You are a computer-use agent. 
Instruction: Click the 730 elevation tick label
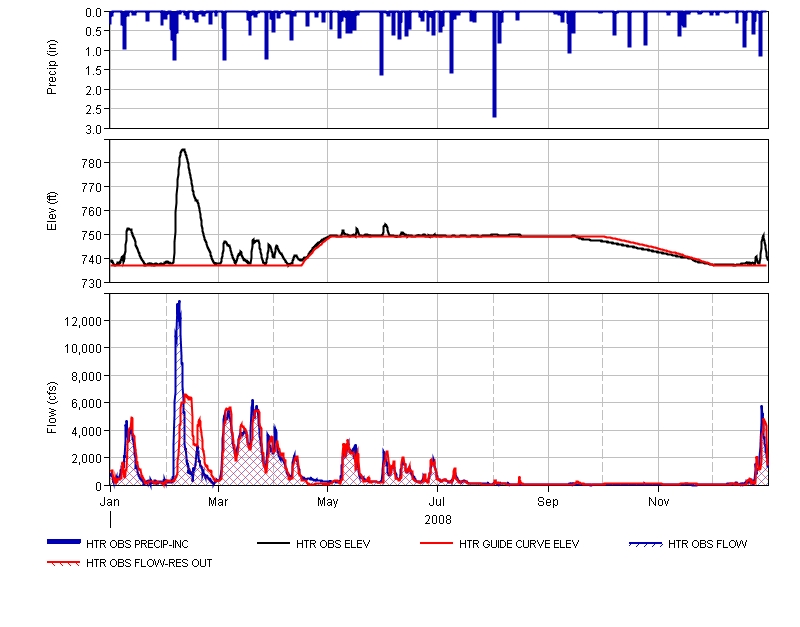point(92,283)
